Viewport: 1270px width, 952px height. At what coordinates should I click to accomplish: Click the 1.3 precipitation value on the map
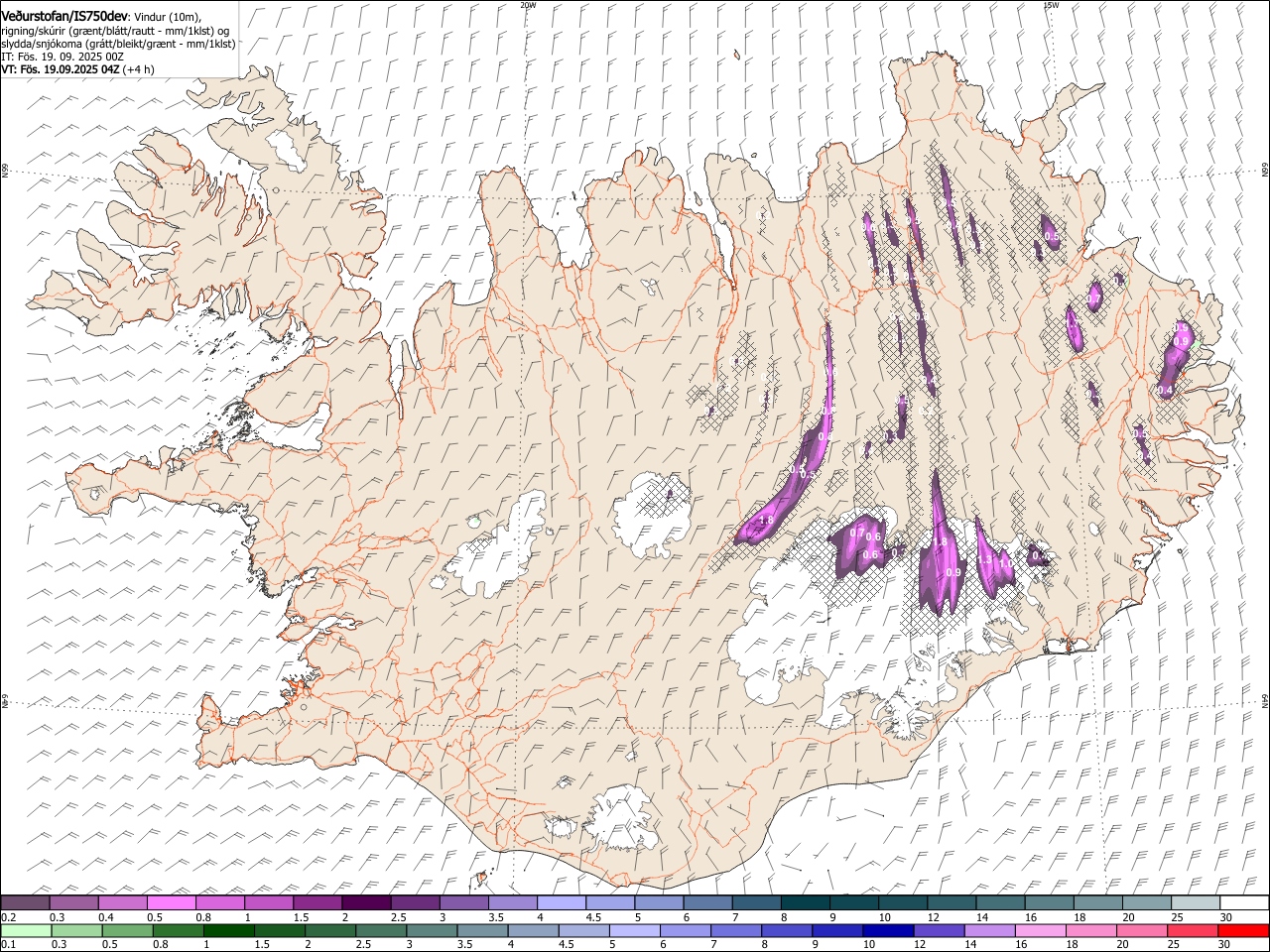984,559
